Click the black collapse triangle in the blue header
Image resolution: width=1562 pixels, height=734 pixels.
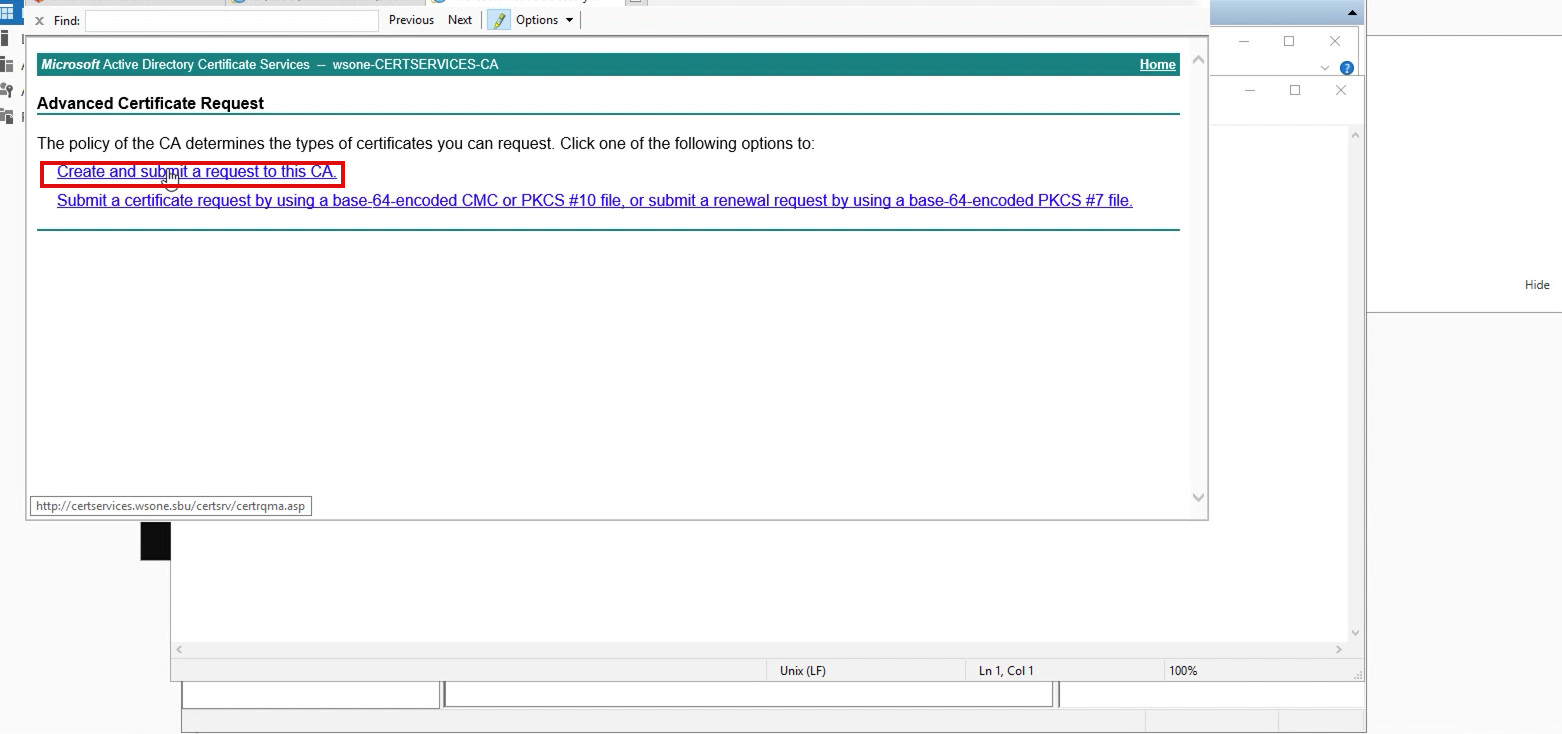(x=1352, y=13)
